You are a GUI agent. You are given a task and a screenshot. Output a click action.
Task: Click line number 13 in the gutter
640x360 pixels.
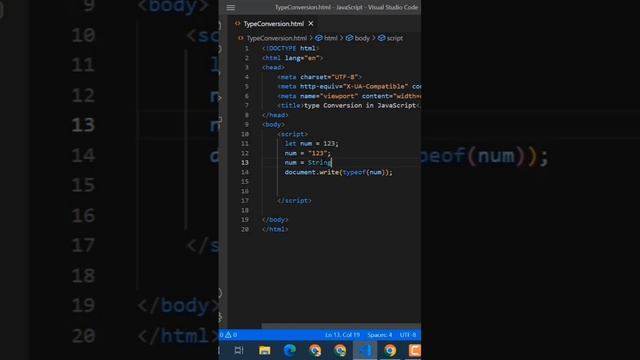(x=244, y=162)
